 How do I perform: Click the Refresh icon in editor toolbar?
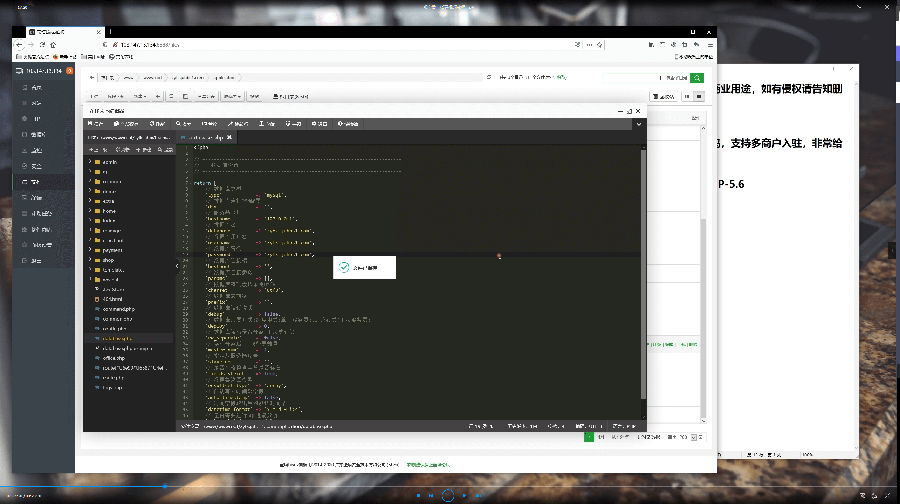155,124
